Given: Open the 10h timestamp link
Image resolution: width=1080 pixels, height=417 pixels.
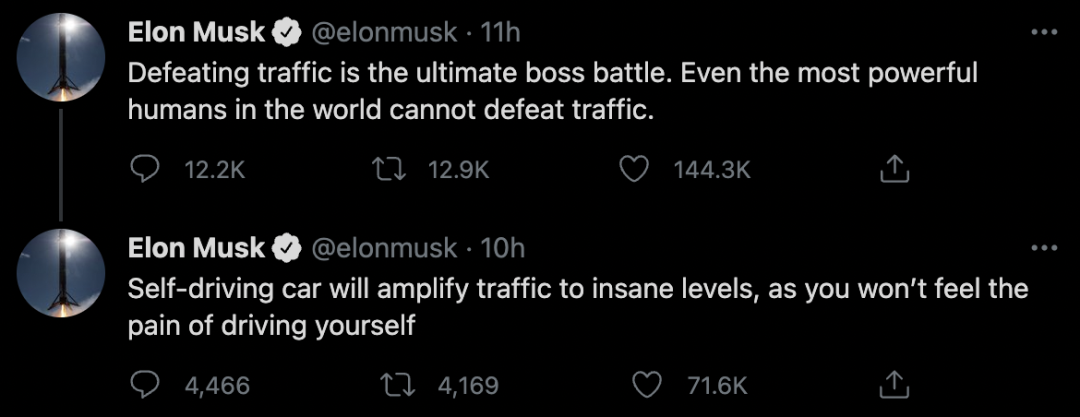Looking at the screenshot, I should [x=502, y=247].
